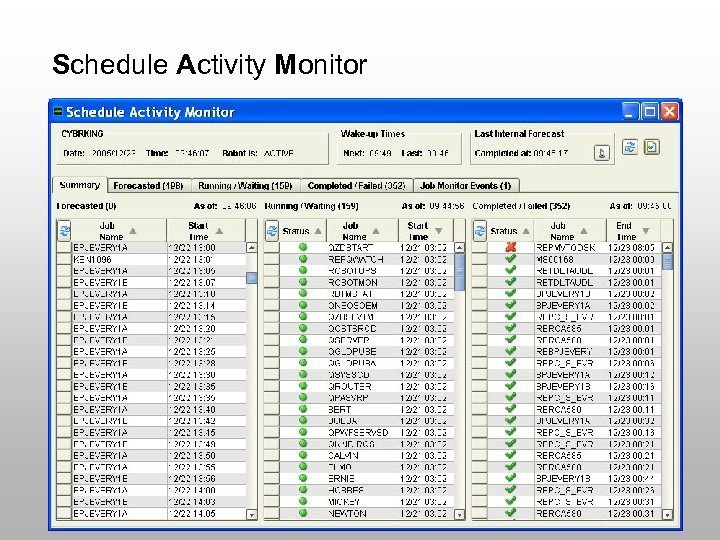The width and height of the screenshot is (720, 540).
Task: Click green check status for MSC0168
Action: pos(510,259)
